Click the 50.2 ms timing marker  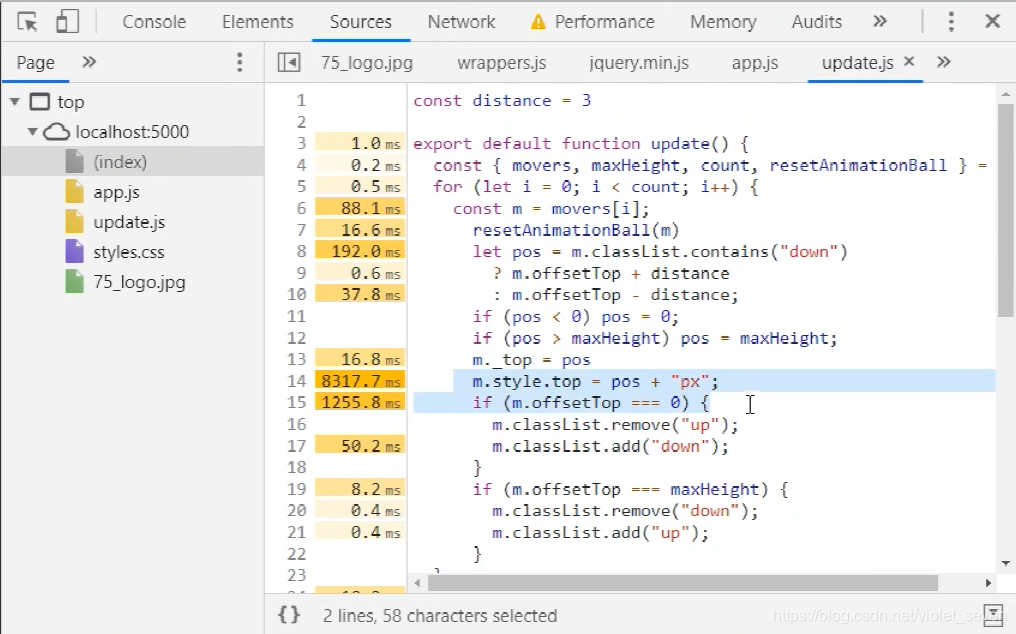tap(360, 446)
